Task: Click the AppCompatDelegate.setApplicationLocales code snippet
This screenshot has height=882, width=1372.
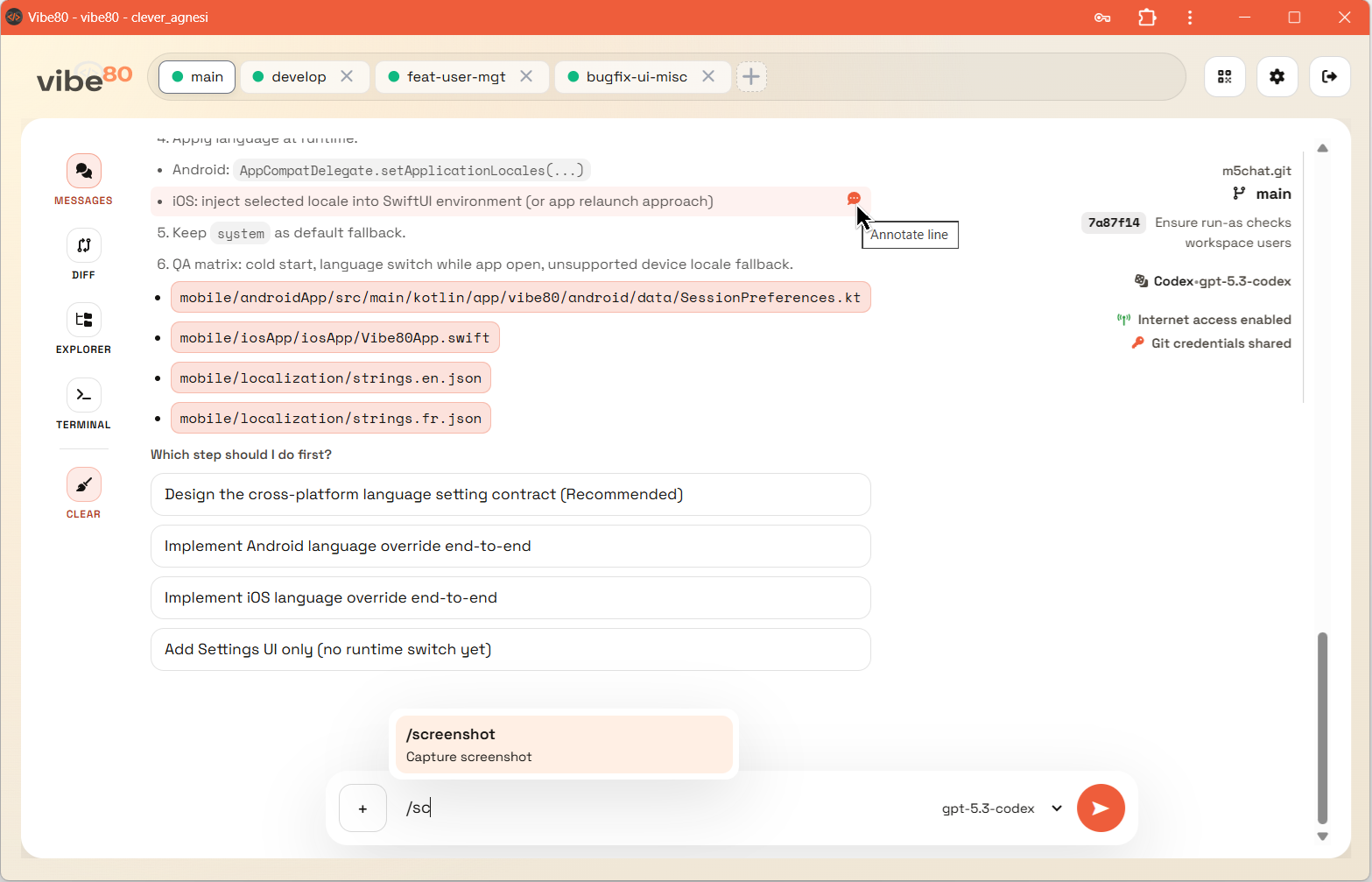Action: point(412,170)
